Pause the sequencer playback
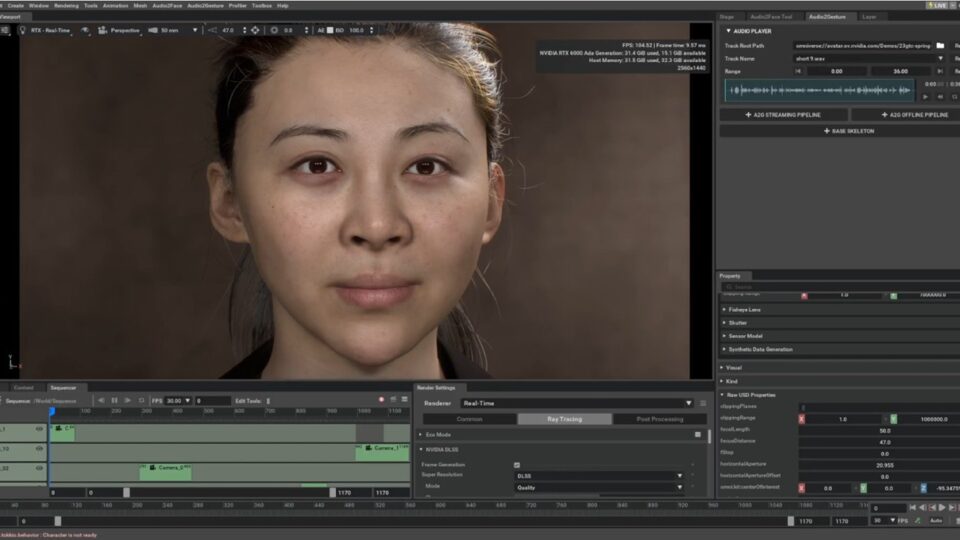This screenshot has width=960, height=540. pyautogui.click(x=114, y=400)
